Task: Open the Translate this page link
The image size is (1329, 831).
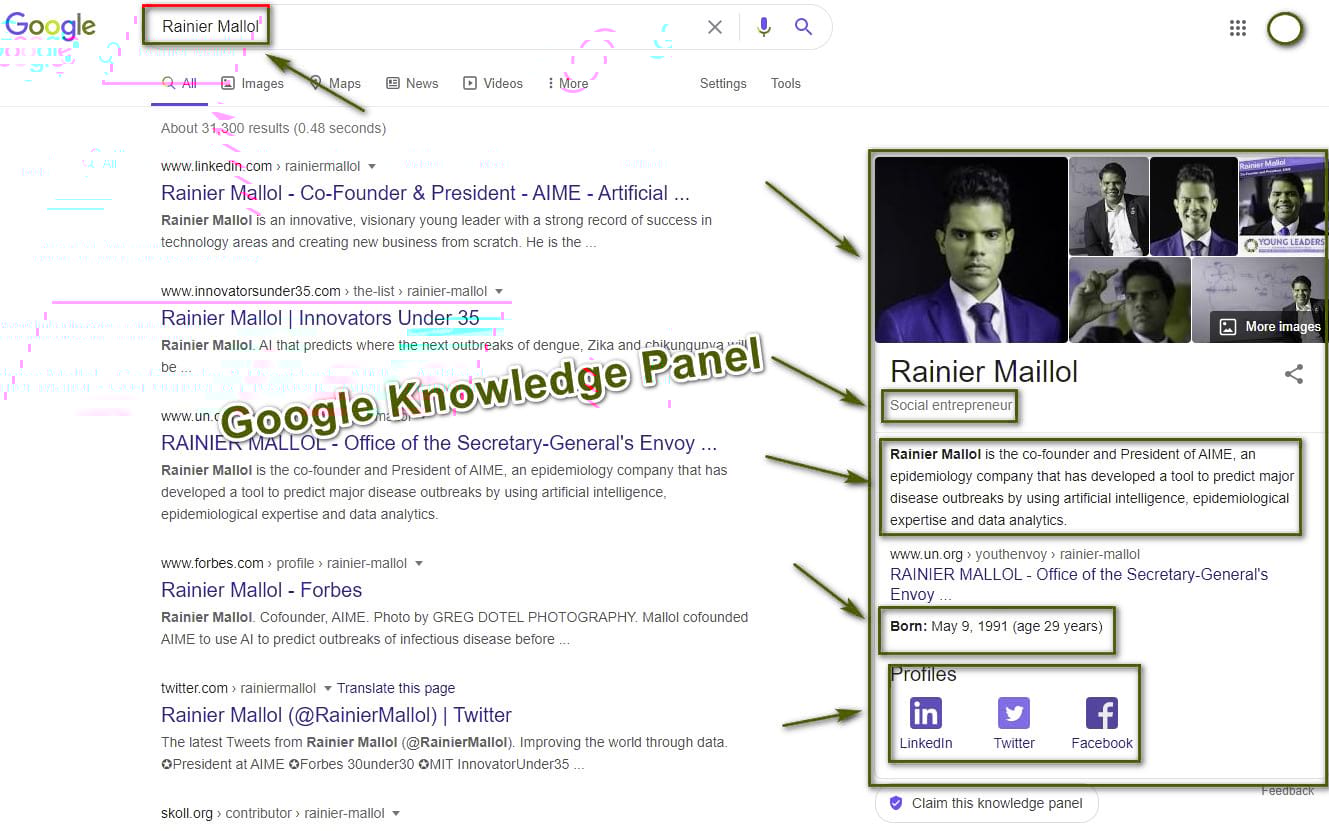Action: coord(395,688)
